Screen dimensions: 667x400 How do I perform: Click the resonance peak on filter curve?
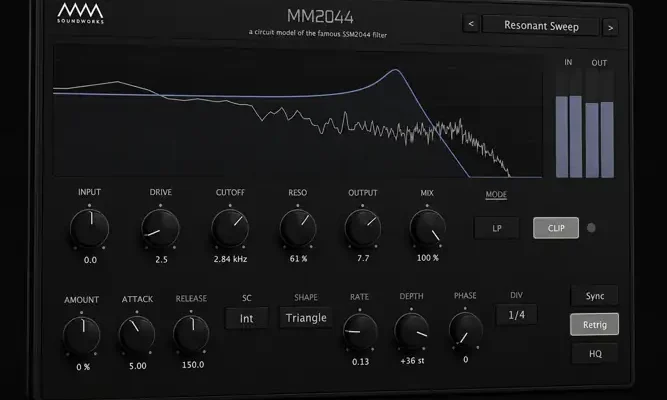[396, 70]
